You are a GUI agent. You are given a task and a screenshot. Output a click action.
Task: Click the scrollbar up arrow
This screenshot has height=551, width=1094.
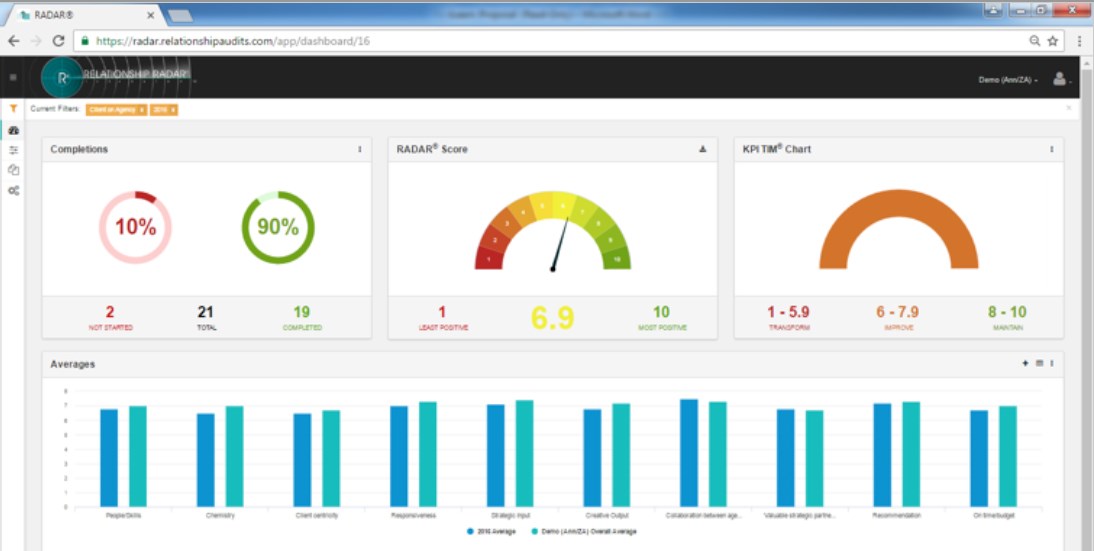pos(1087,63)
